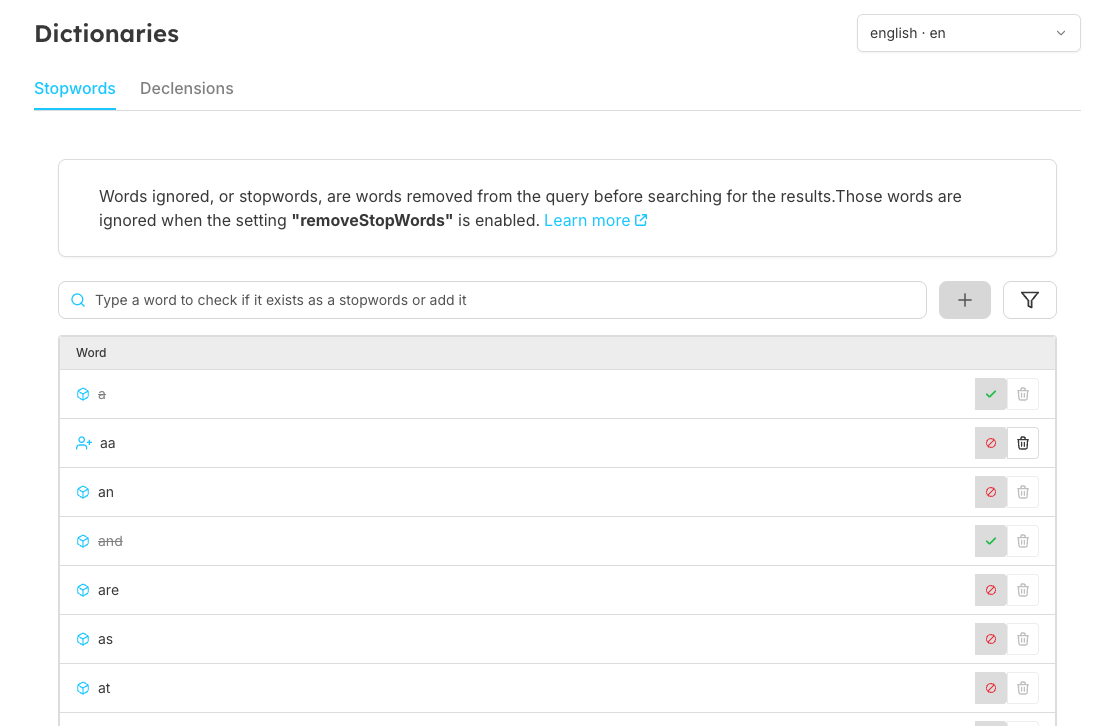1106x726 pixels.
Task: Toggle the red block control for "are"
Action: click(x=990, y=590)
